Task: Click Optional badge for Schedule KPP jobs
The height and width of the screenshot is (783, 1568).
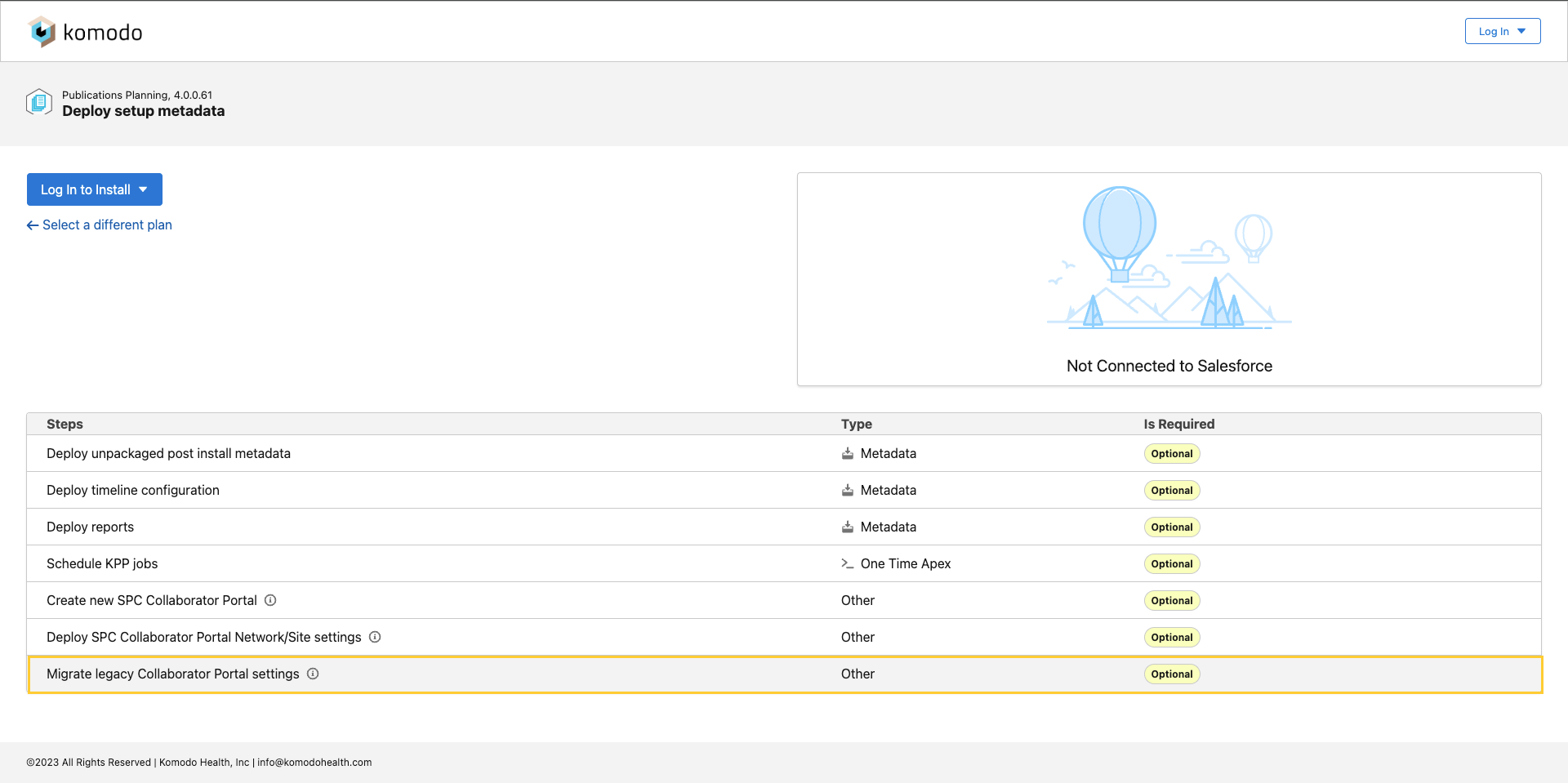Action: pyautogui.click(x=1172, y=564)
